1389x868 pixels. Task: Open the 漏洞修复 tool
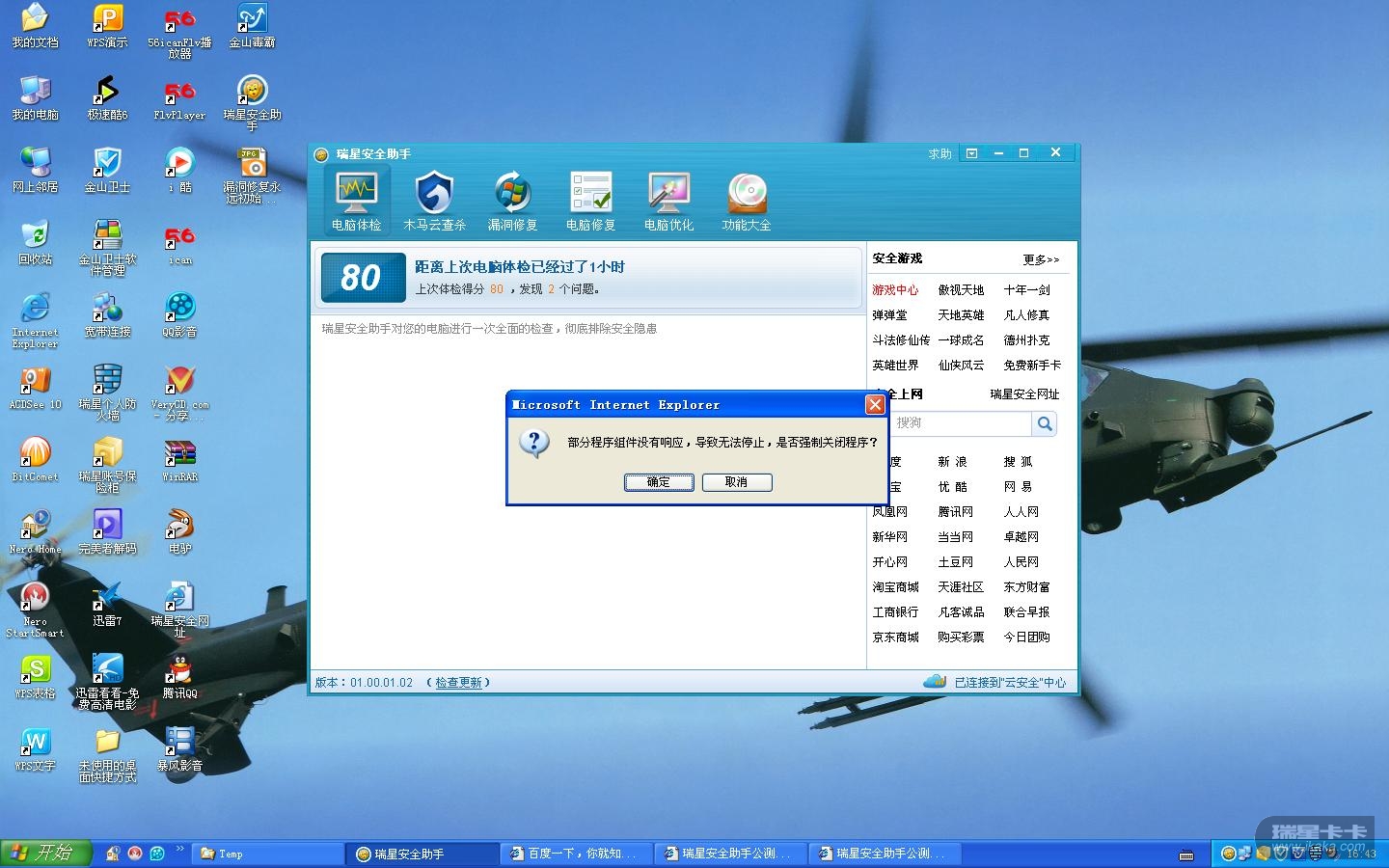pos(512,201)
